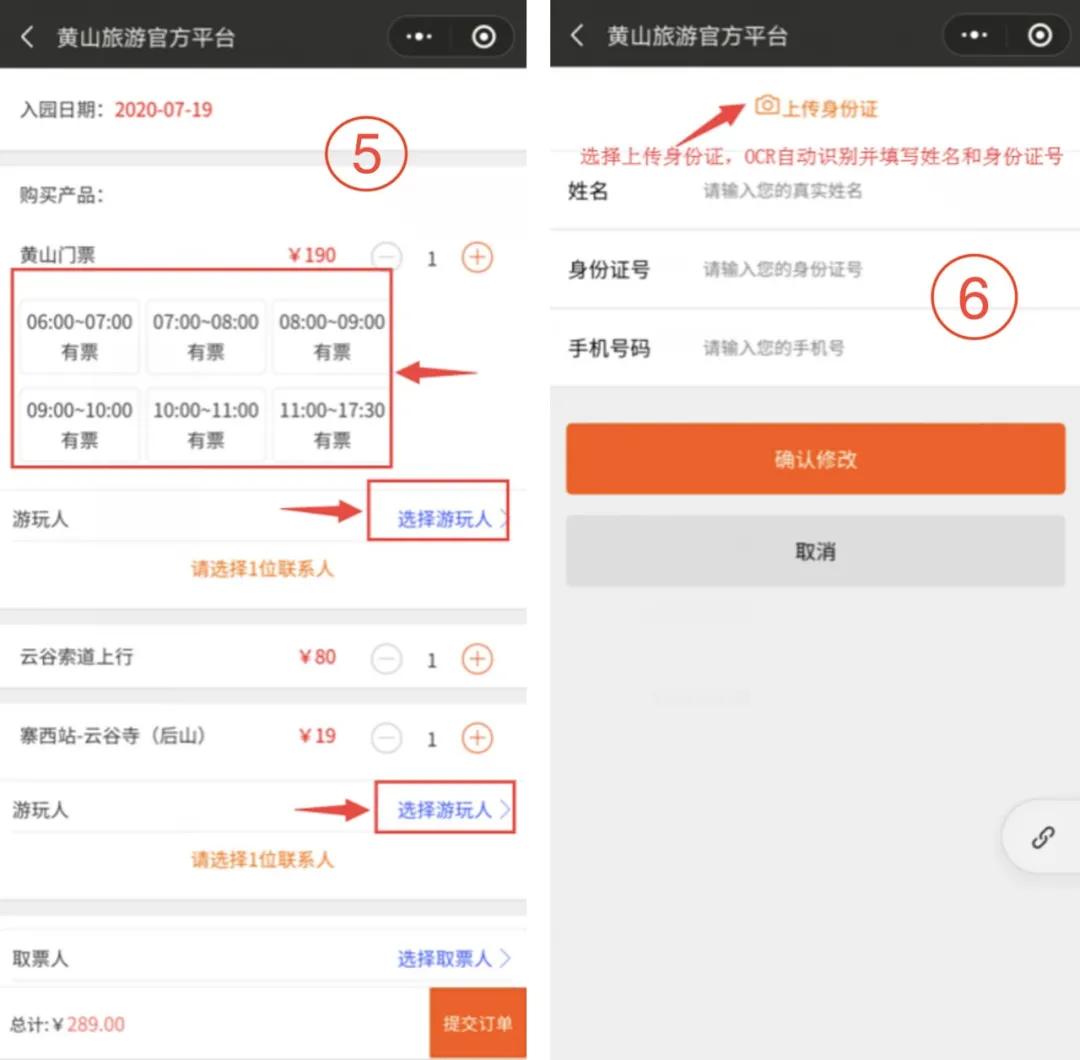This screenshot has width=1080, height=1060.
Task: Tap the plus icon to increase 黄山门票 quantity
Action: (477, 257)
